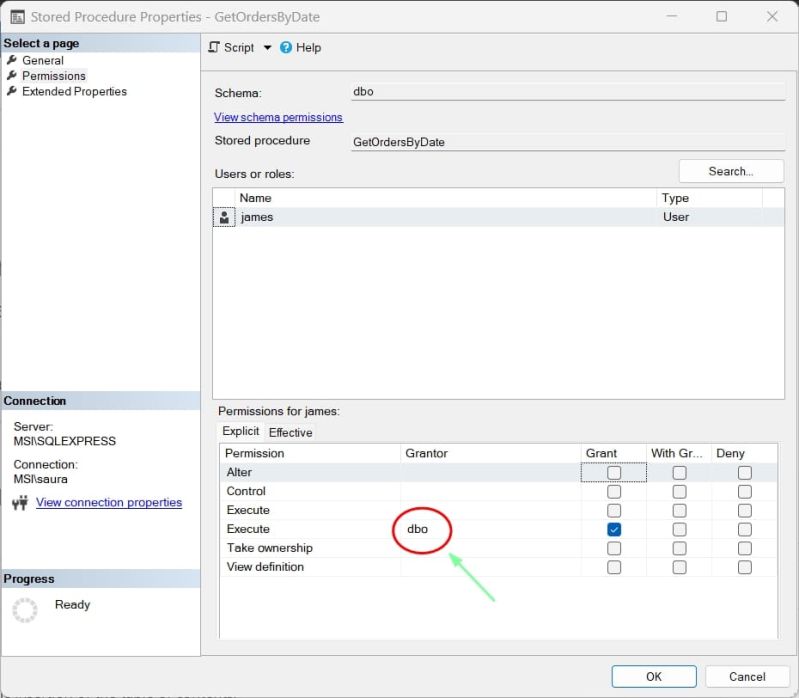The height and width of the screenshot is (698, 799).
Task: Open the Permissions page
Action: (x=54, y=76)
